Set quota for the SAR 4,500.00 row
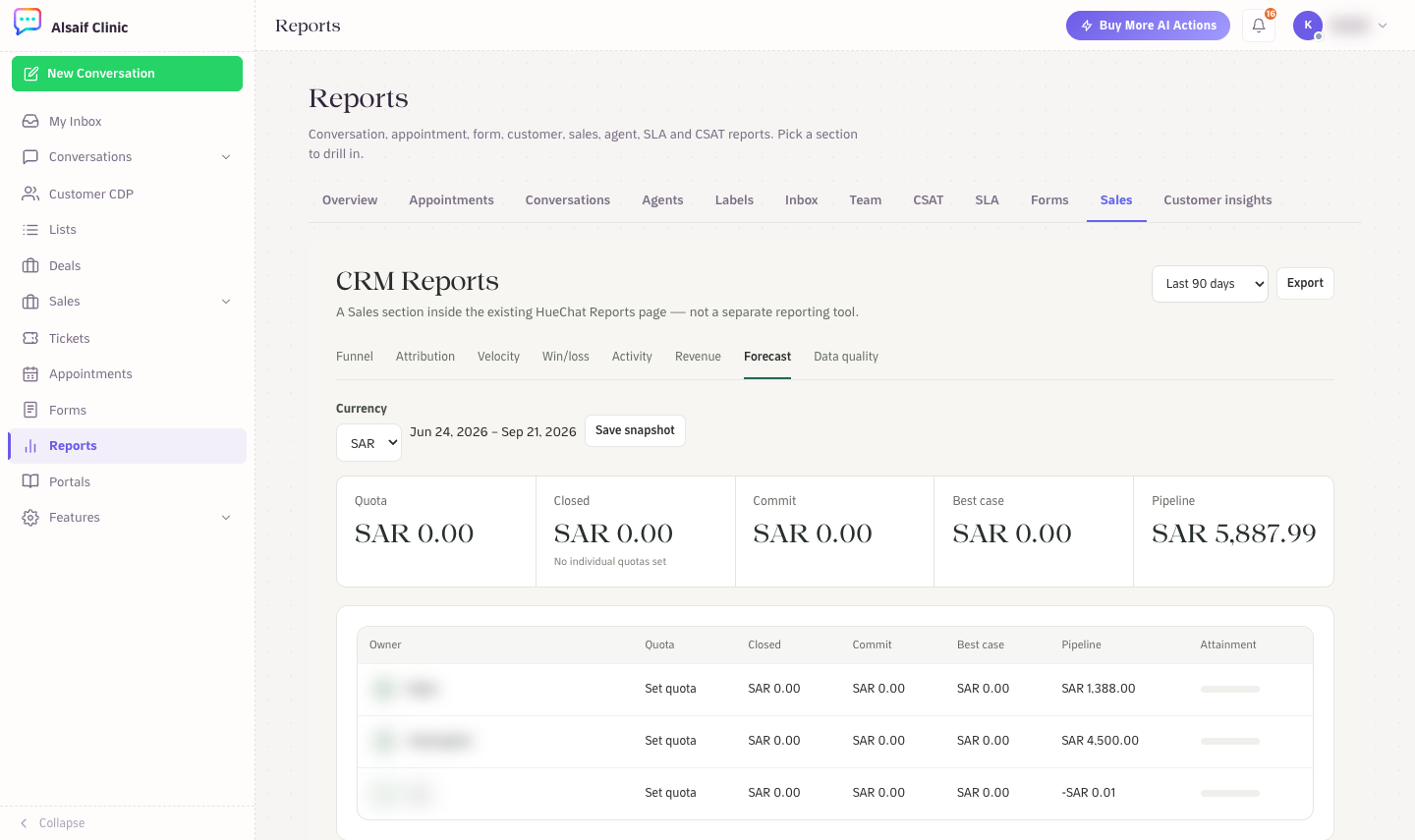 pos(670,741)
